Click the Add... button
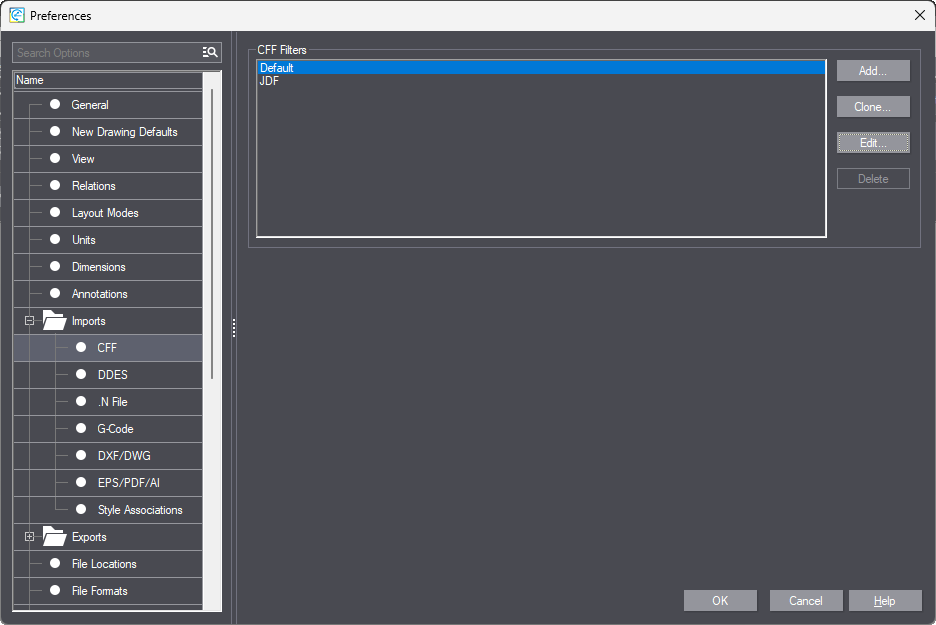The image size is (936, 625). click(872, 71)
